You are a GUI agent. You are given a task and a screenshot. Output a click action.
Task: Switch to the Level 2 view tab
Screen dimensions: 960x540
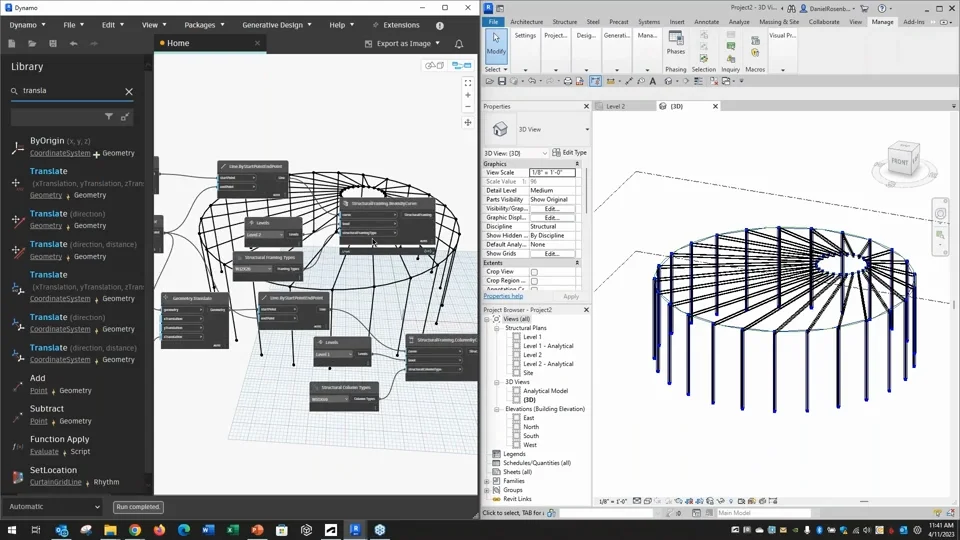(x=615, y=106)
